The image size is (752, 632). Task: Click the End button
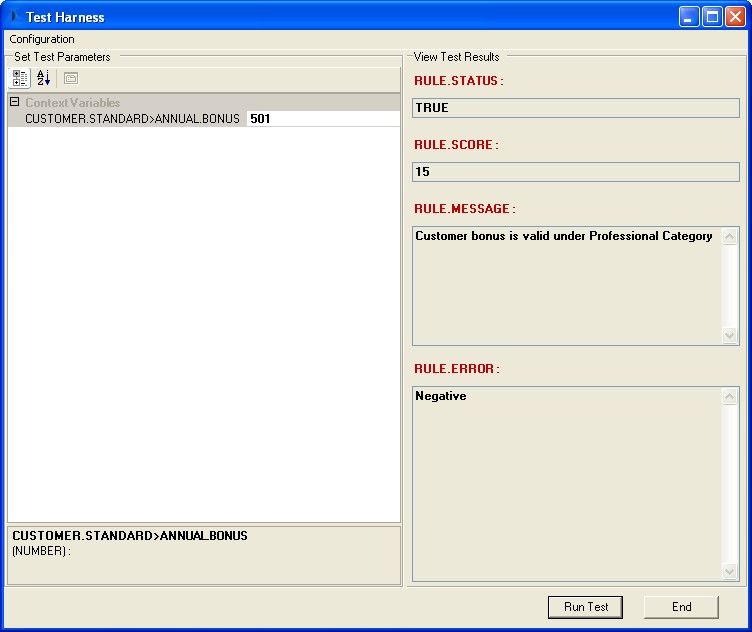tap(681, 607)
